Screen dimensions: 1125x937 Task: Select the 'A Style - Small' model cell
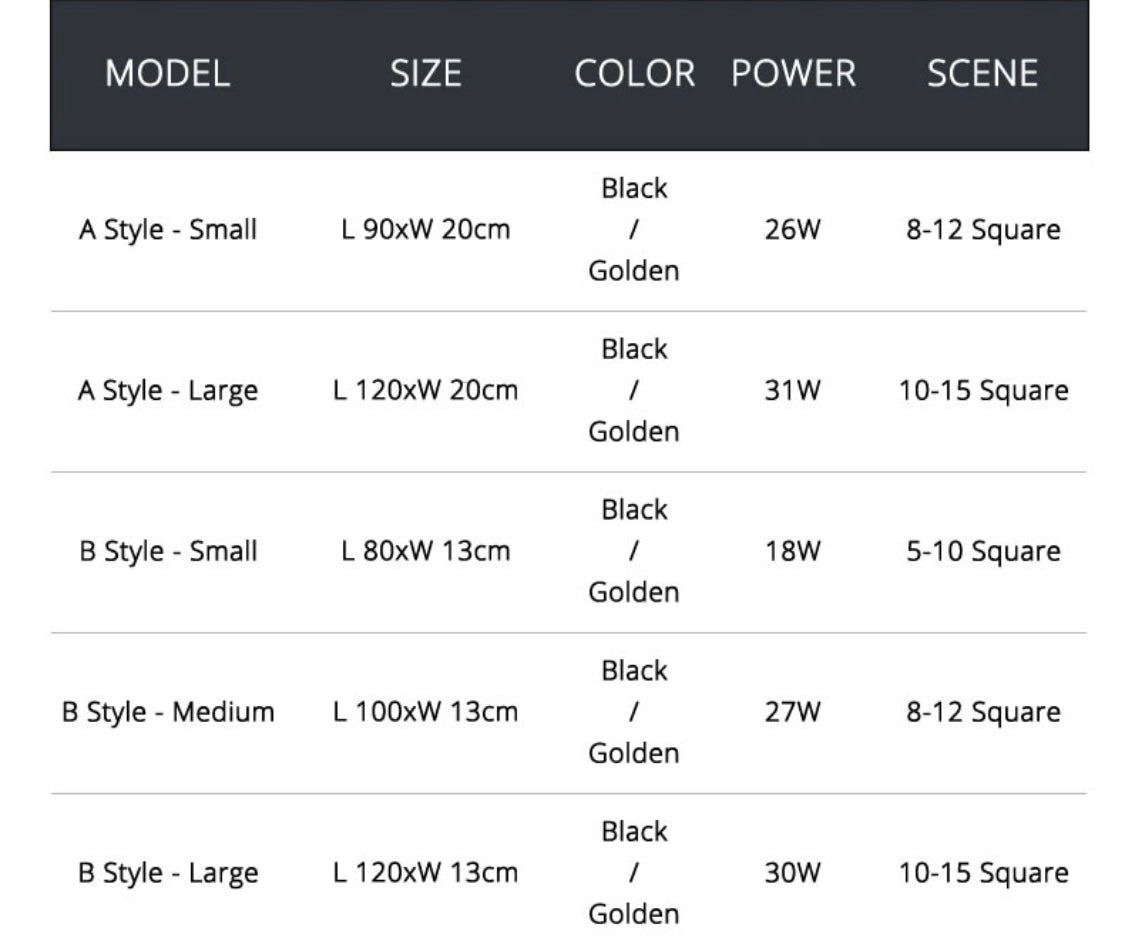click(168, 230)
